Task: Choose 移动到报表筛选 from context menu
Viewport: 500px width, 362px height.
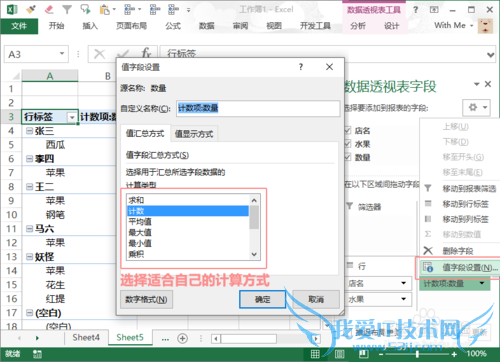Action: pyautogui.click(x=461, y=189)
